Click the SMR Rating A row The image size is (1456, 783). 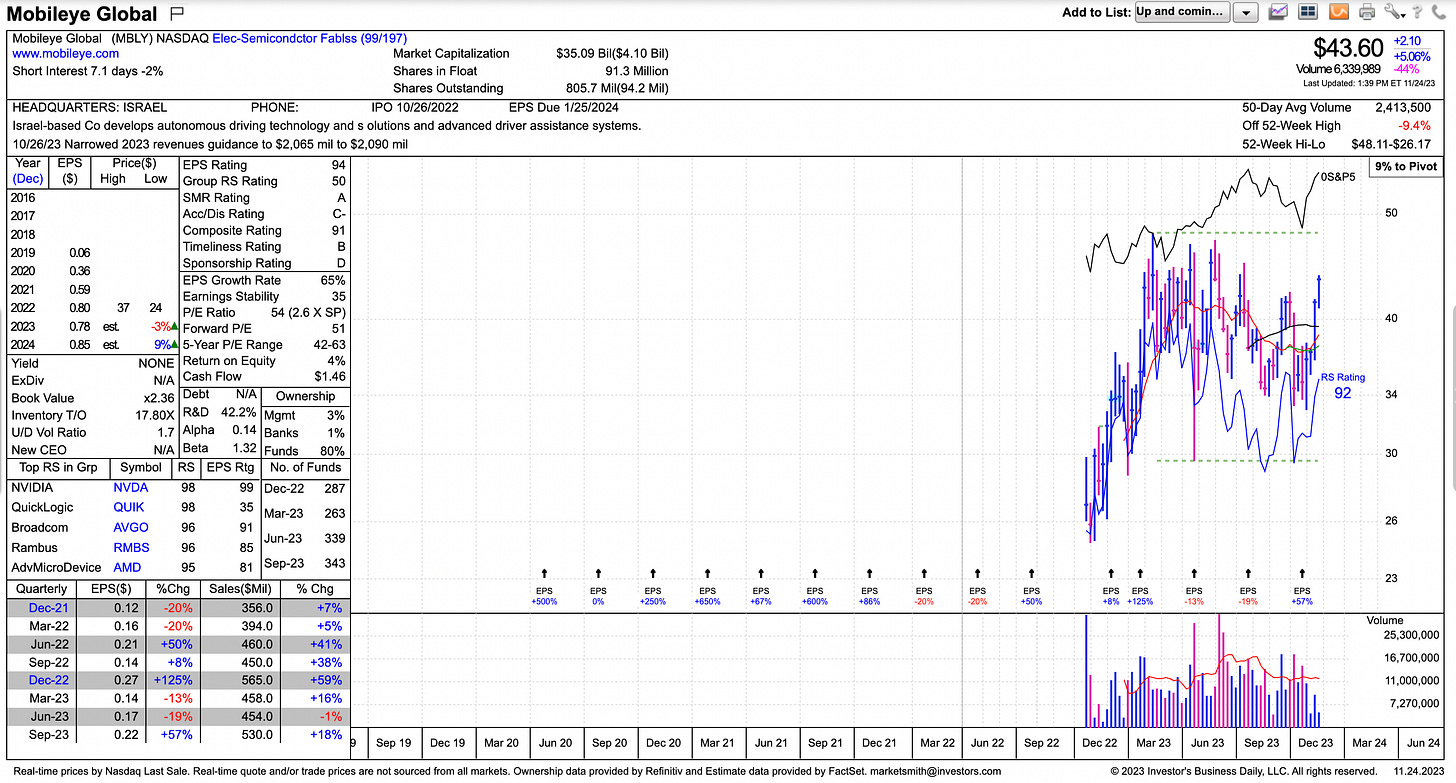point(264,198)
